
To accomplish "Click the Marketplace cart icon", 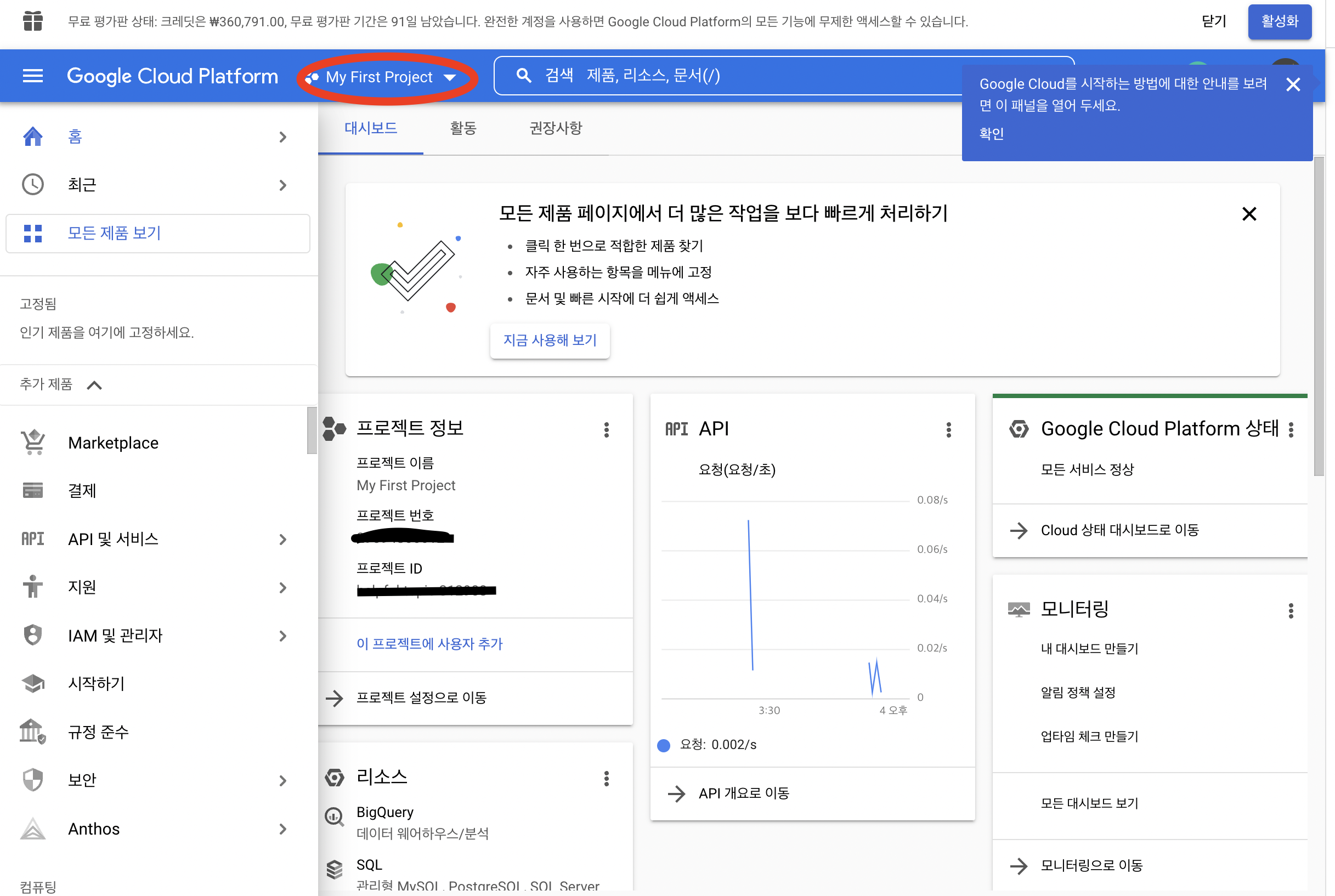I will click(32, 443).
